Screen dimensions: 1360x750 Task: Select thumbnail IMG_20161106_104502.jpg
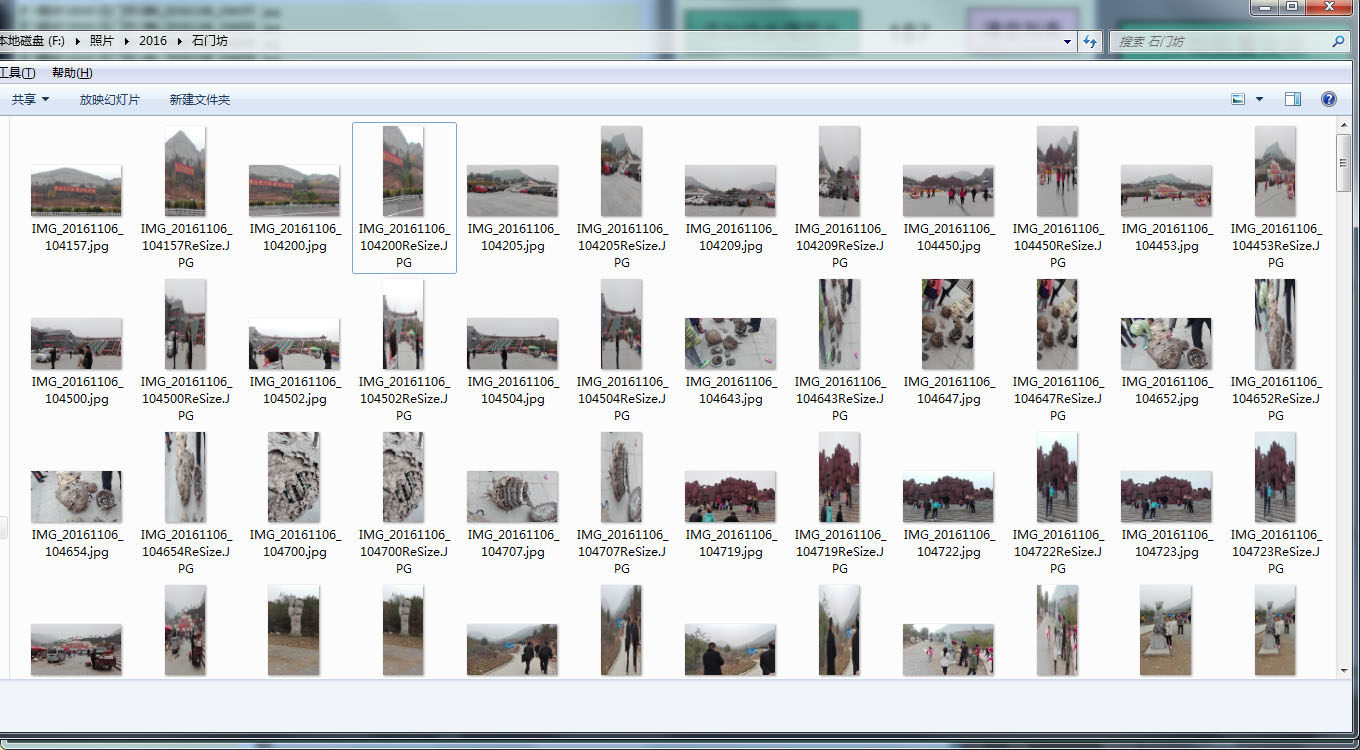coord(294,343)
